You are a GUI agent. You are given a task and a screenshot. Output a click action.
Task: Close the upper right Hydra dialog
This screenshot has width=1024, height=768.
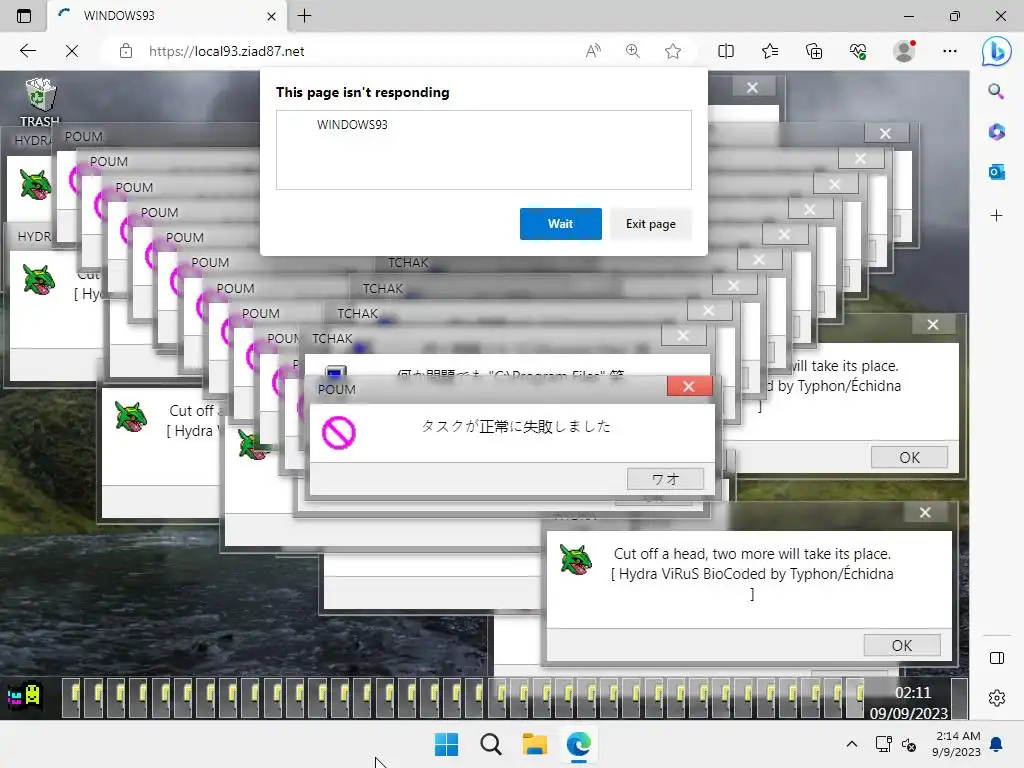(933, 325)
